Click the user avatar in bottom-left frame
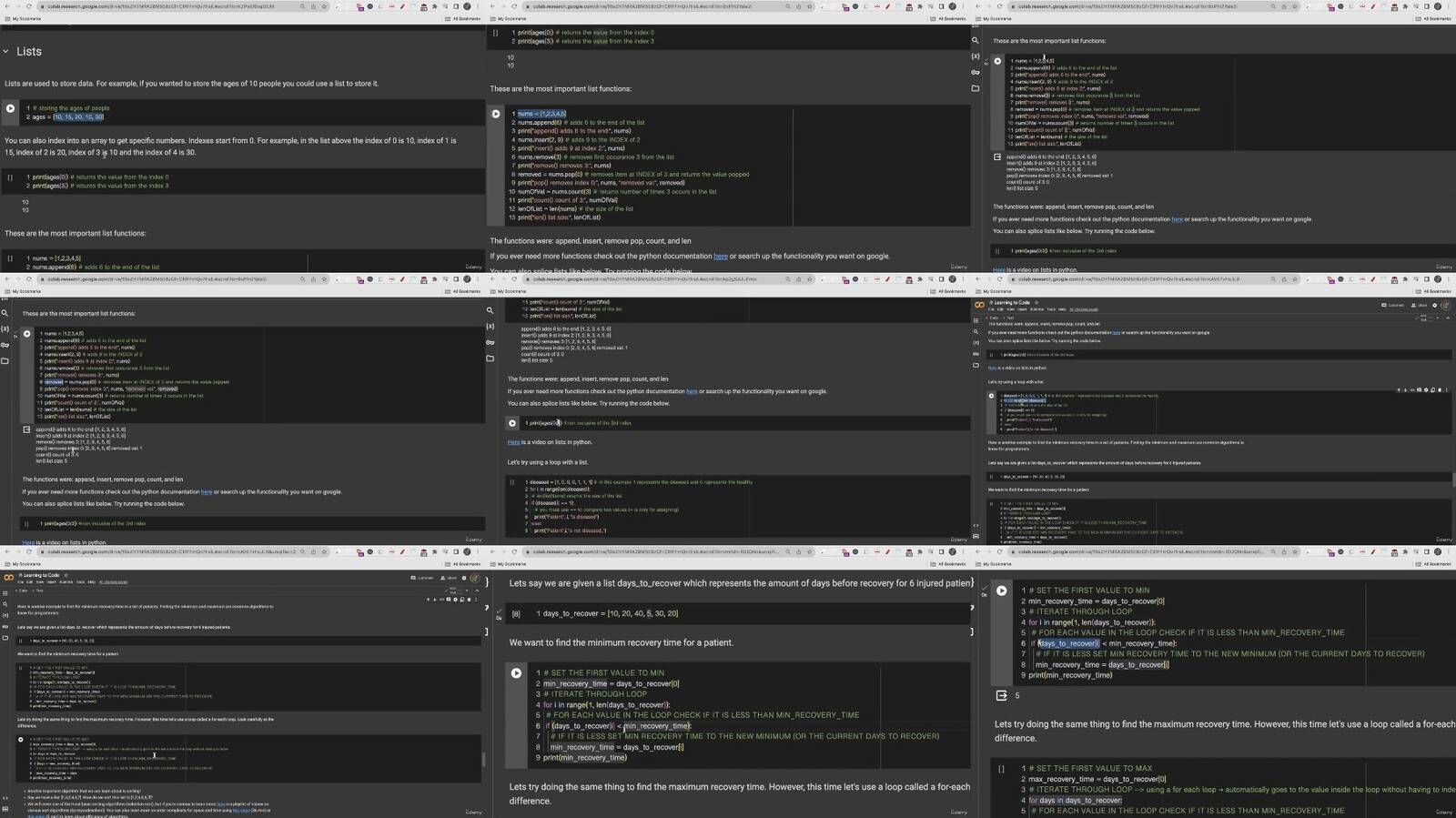 point(474,578)
